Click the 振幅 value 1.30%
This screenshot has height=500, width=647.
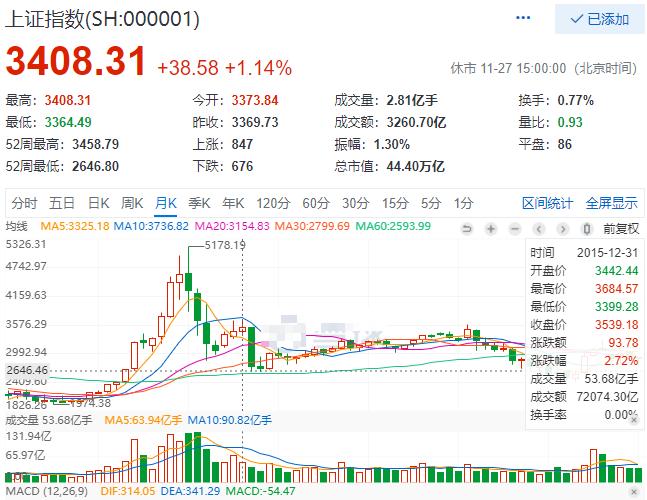click(x=392, y=144)
